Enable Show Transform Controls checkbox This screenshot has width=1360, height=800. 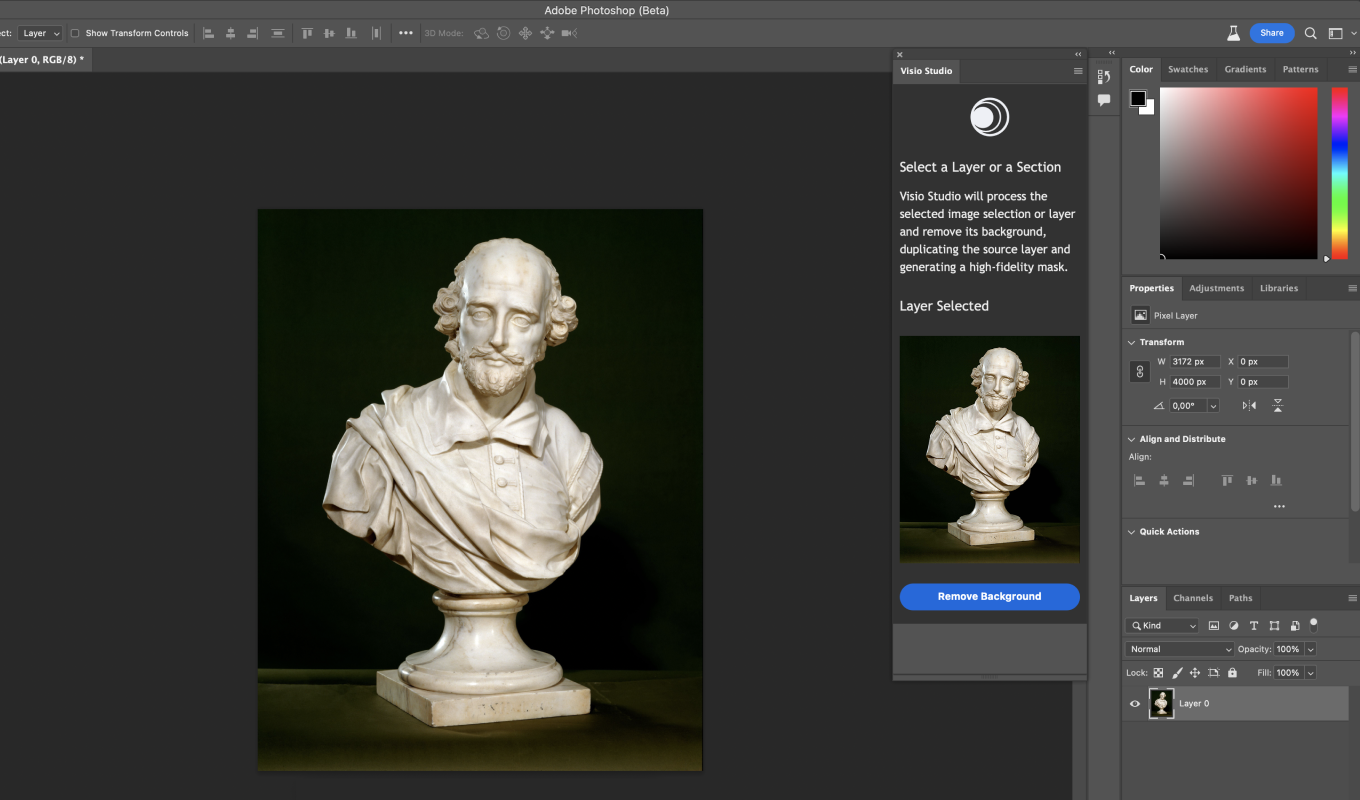pos(75,33)
